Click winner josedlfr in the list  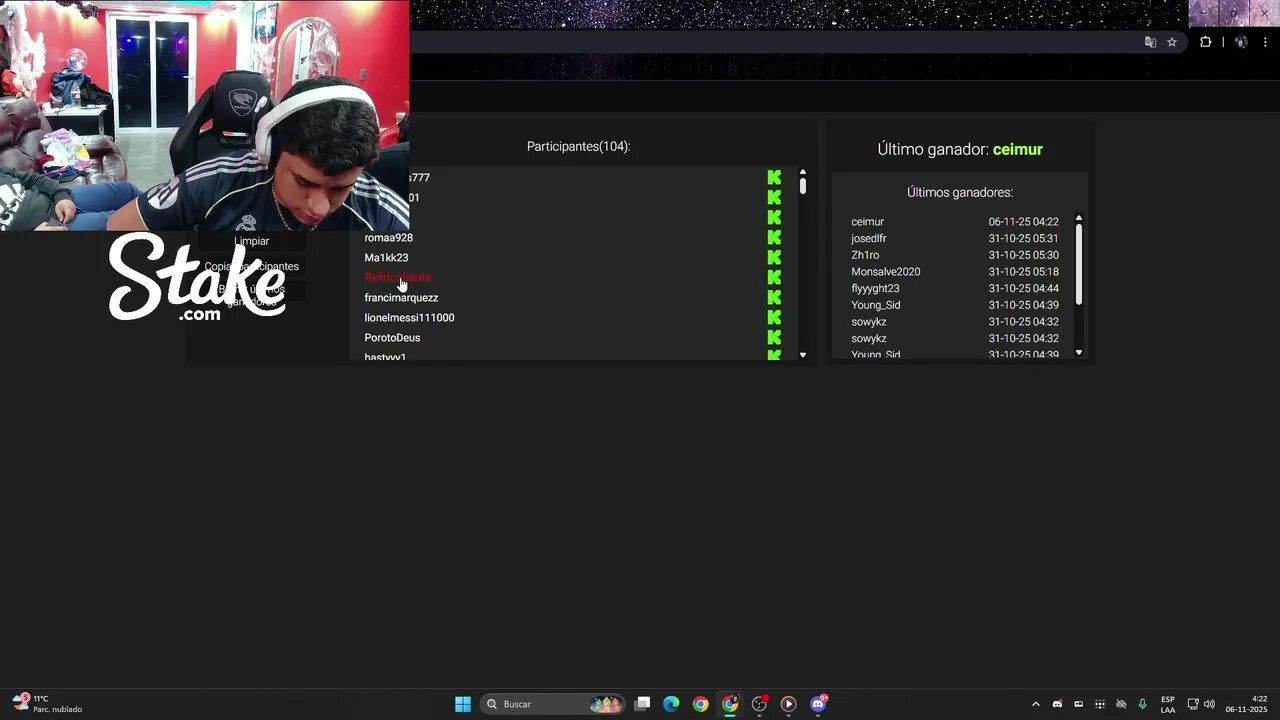[869, 238]
